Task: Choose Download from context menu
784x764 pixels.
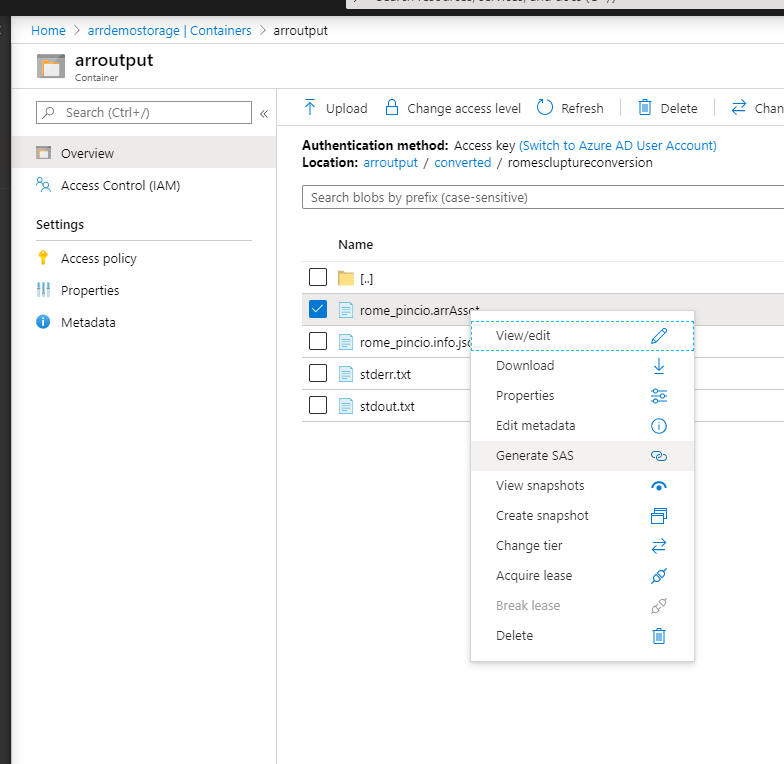Action: click(582, 366)
